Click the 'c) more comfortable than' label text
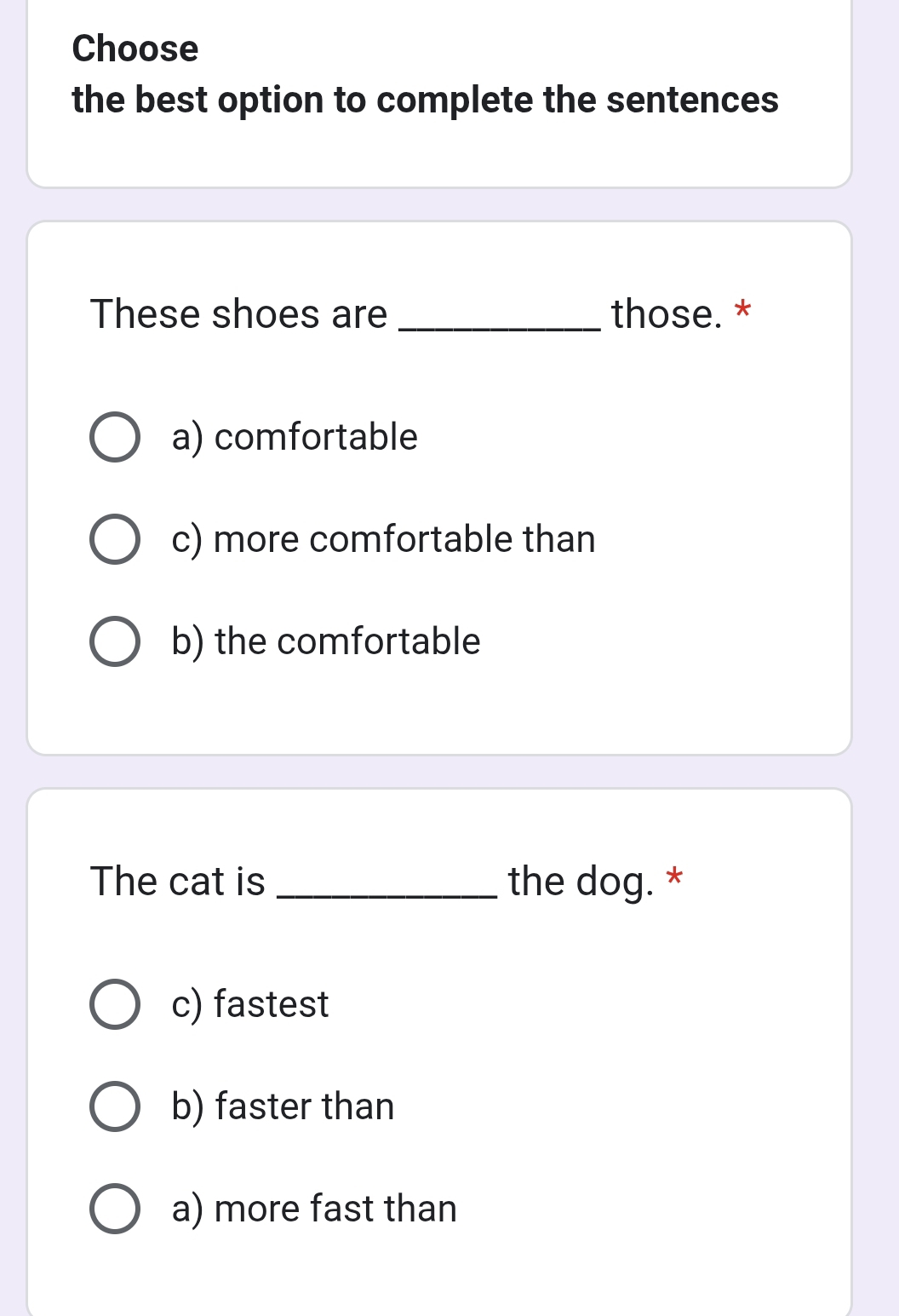This screenshot has height=1316, width=899. click(383, 540)
